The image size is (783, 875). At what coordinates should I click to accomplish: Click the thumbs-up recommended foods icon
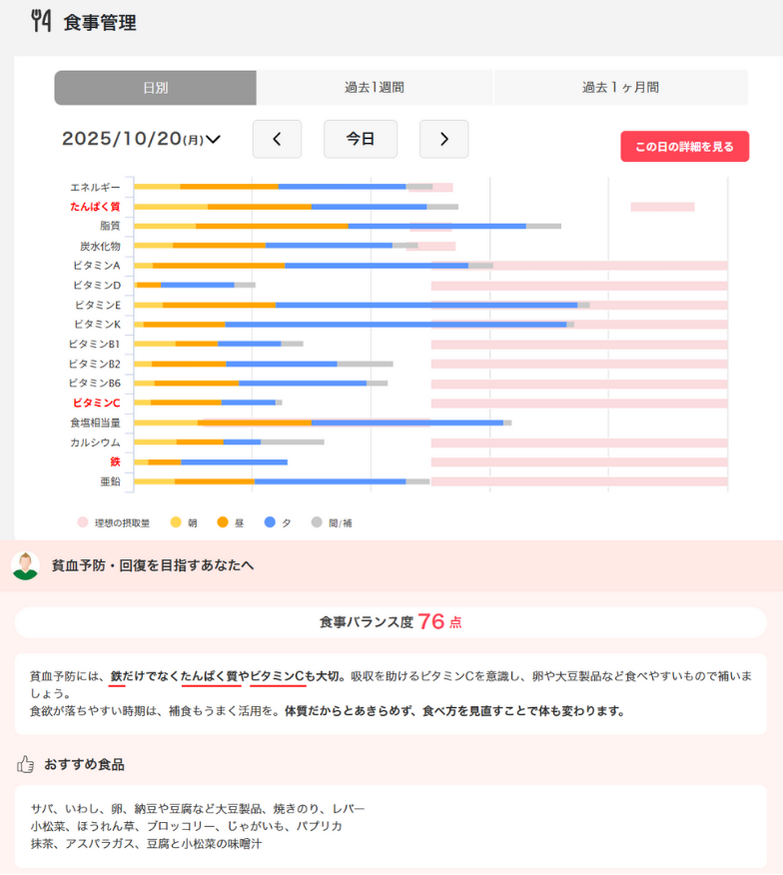tap(26, 764)
